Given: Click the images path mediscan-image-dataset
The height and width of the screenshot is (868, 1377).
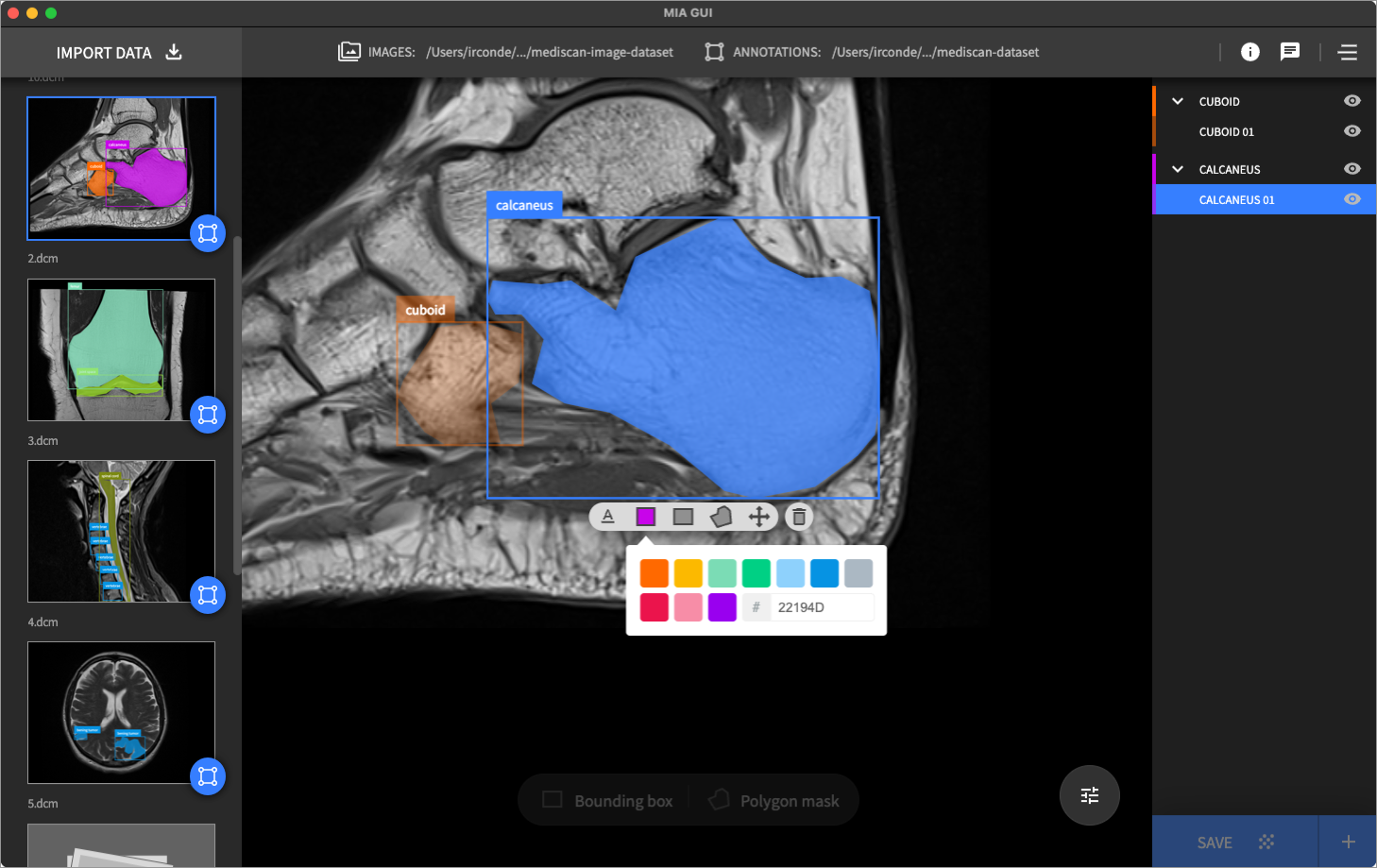Looking at the screenshot, I should 550,52.
